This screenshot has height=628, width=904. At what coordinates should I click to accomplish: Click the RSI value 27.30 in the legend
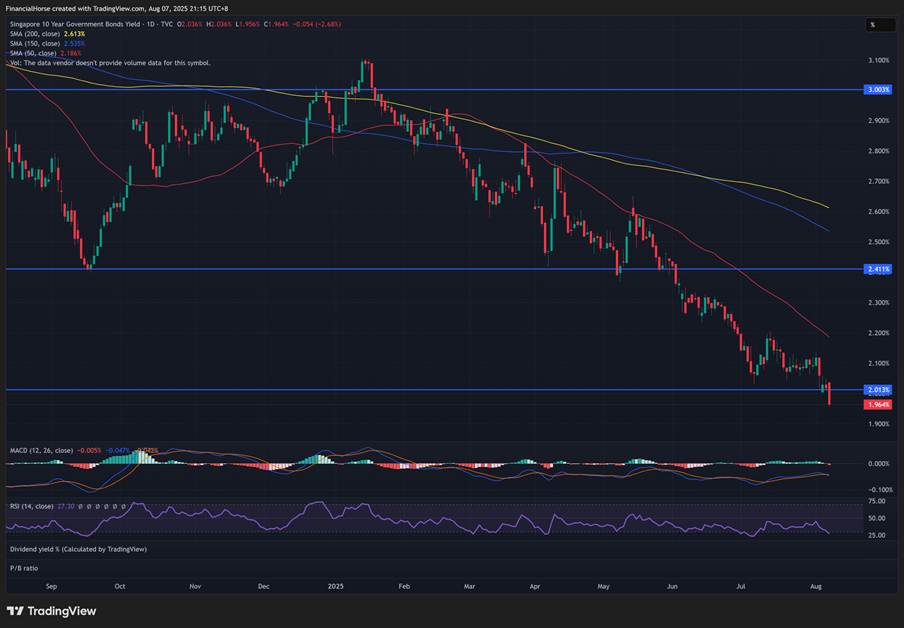(x=67, y=507)
